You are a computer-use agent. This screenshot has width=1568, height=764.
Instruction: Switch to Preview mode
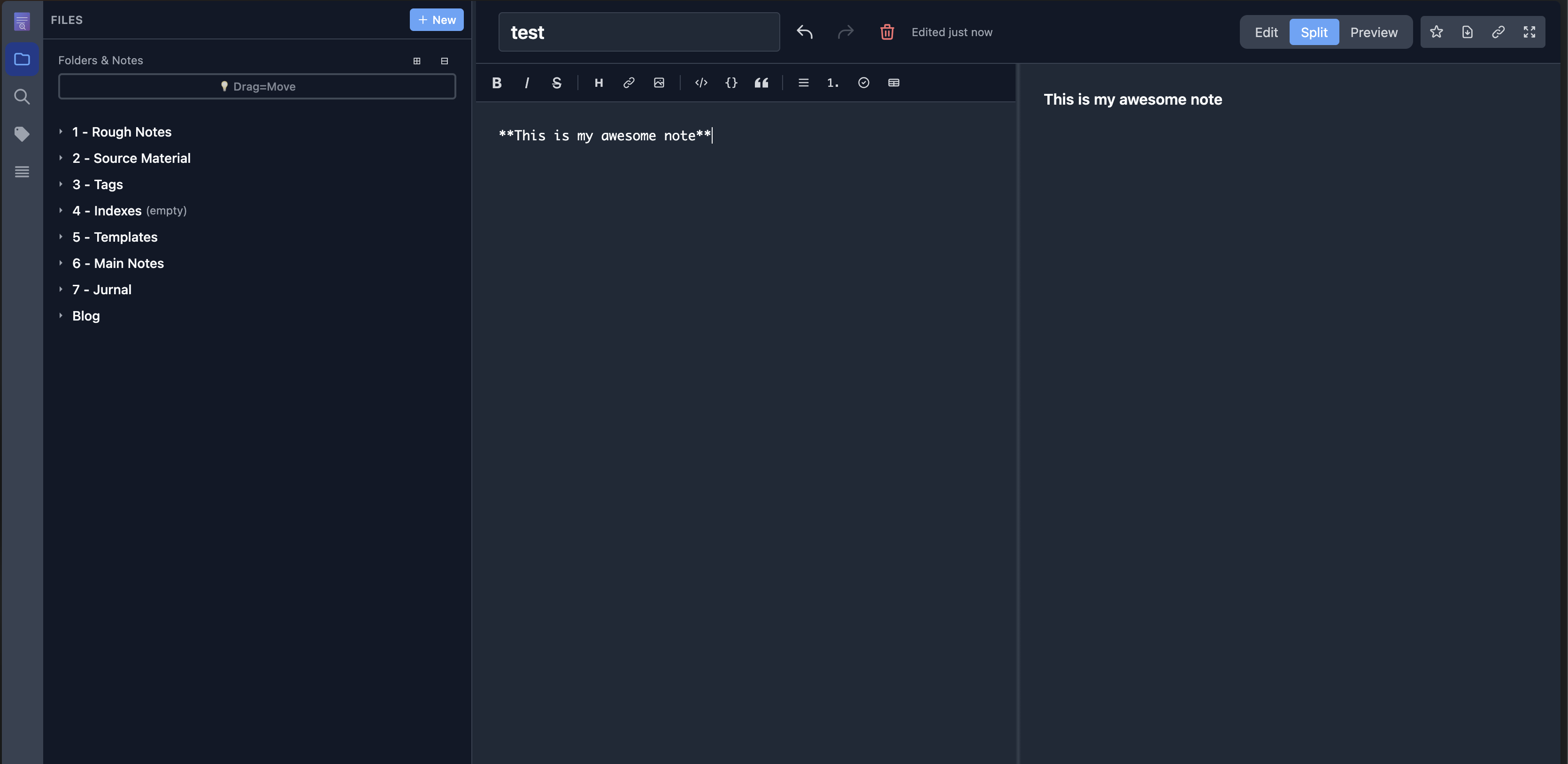pos(1373,32)
